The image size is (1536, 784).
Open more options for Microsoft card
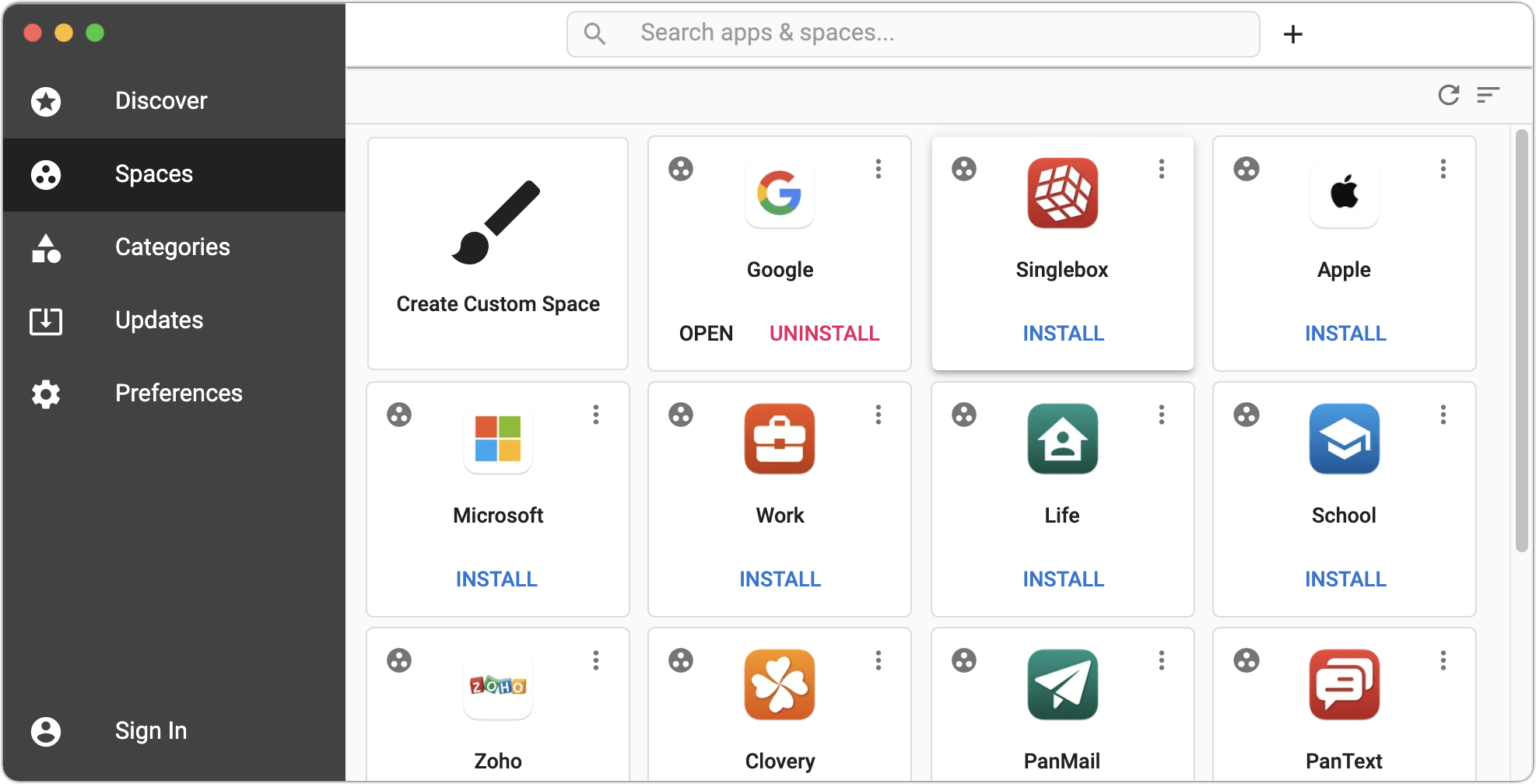596,415
